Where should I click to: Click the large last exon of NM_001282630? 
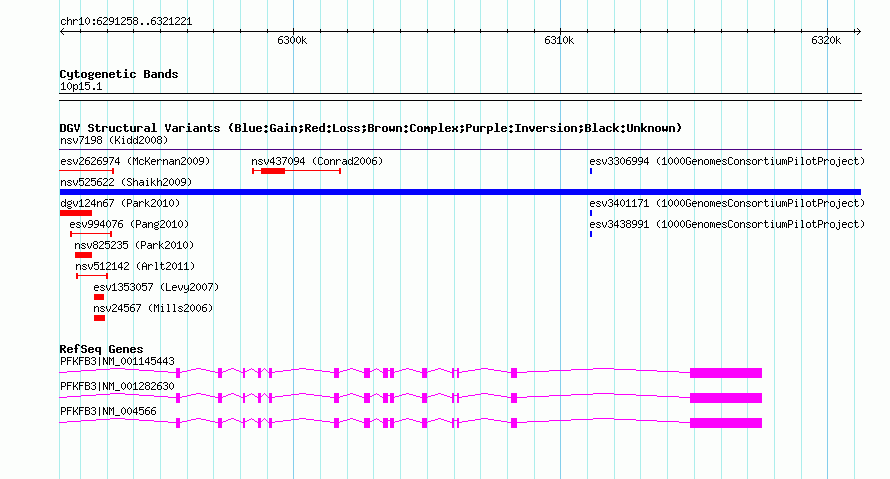(726, 398)
